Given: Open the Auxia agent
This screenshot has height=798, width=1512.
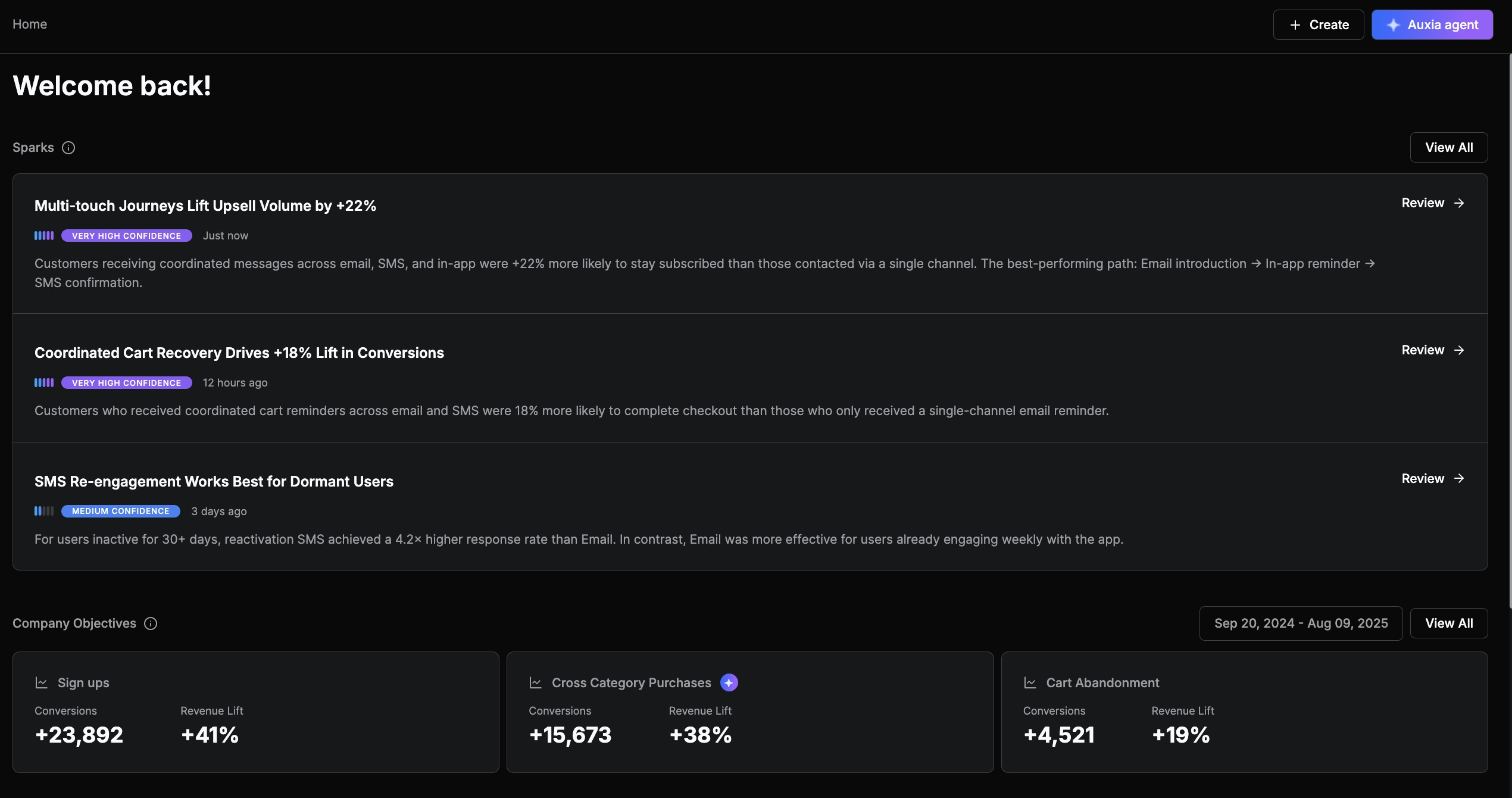Looking at the screenshot, I should pyautogui.click(x=1432, y=25).
